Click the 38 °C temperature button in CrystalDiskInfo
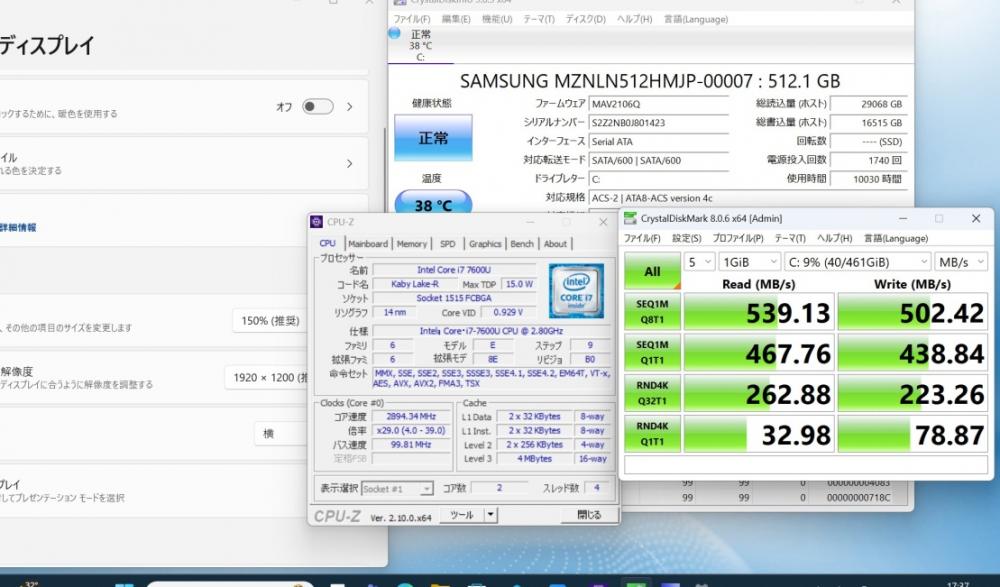Image resolution: width=1000 pixels, height=587 pixels. point(433,203)
